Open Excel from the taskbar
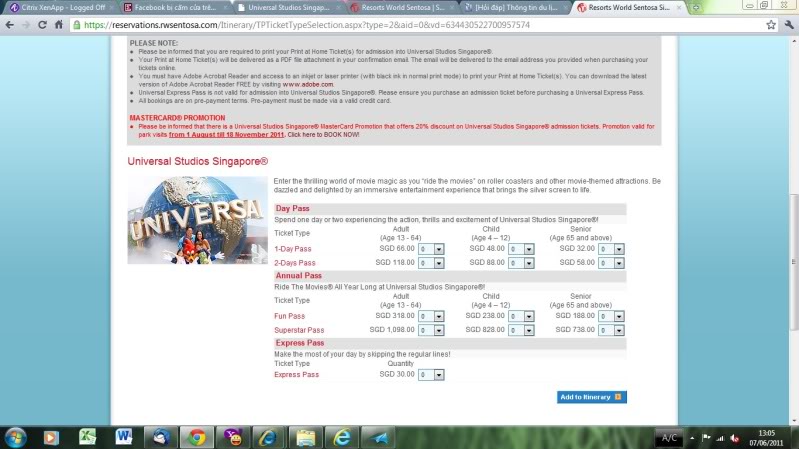 coord(87,437)
